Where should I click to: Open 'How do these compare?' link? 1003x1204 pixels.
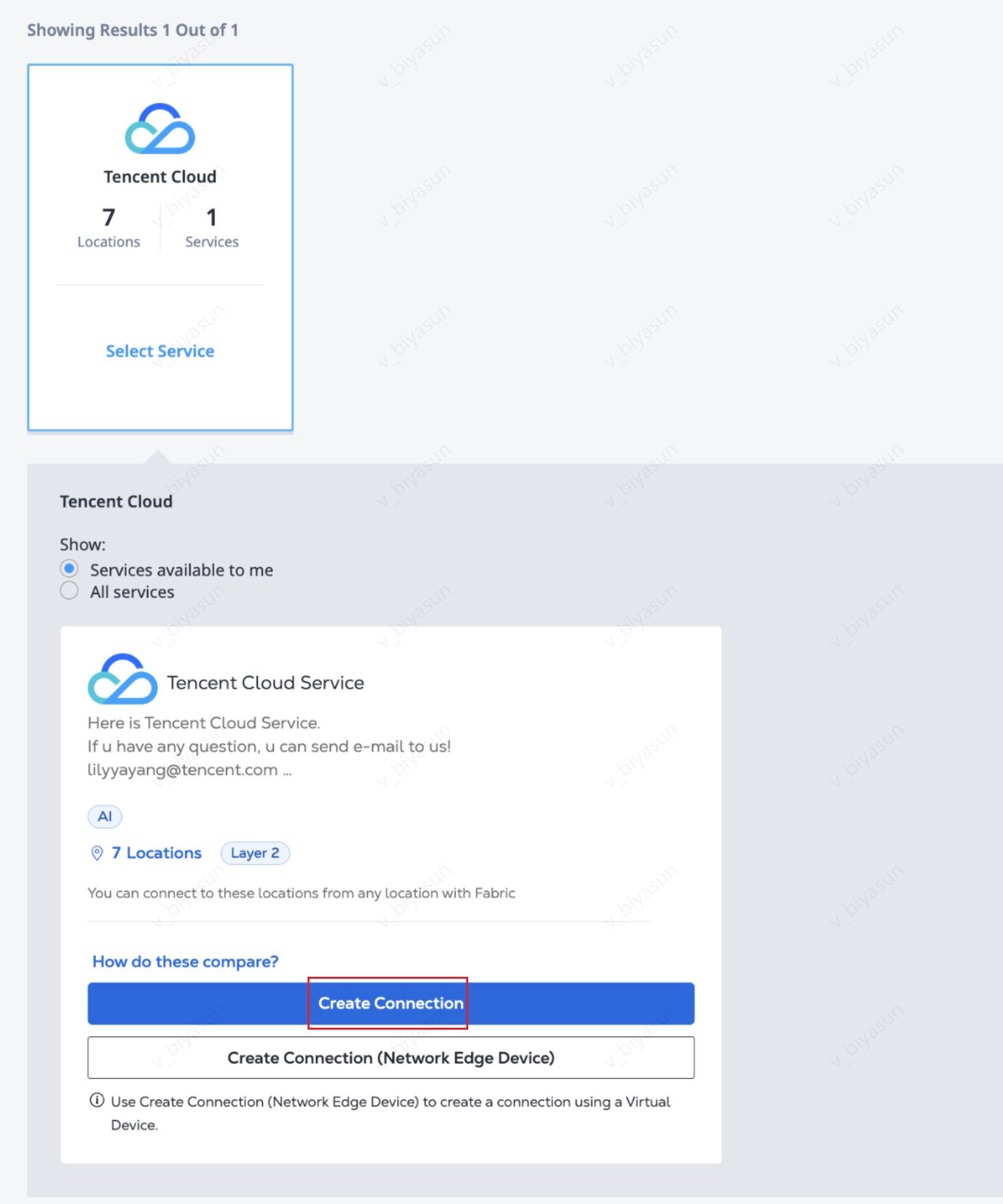[185, 962]
